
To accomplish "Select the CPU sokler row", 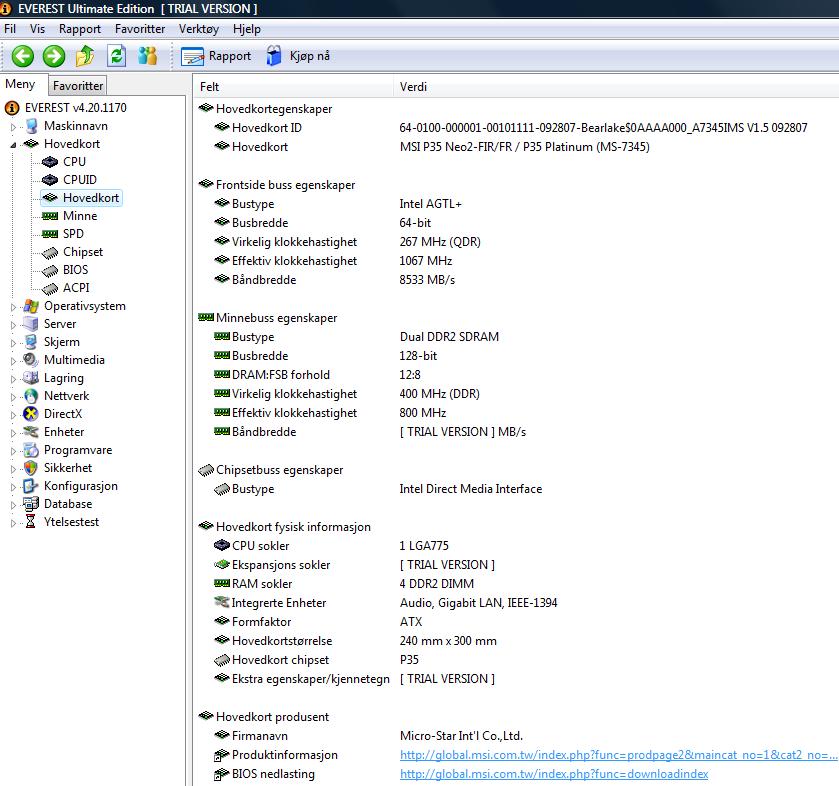I will pyautogui.click(x=331, y=546).
